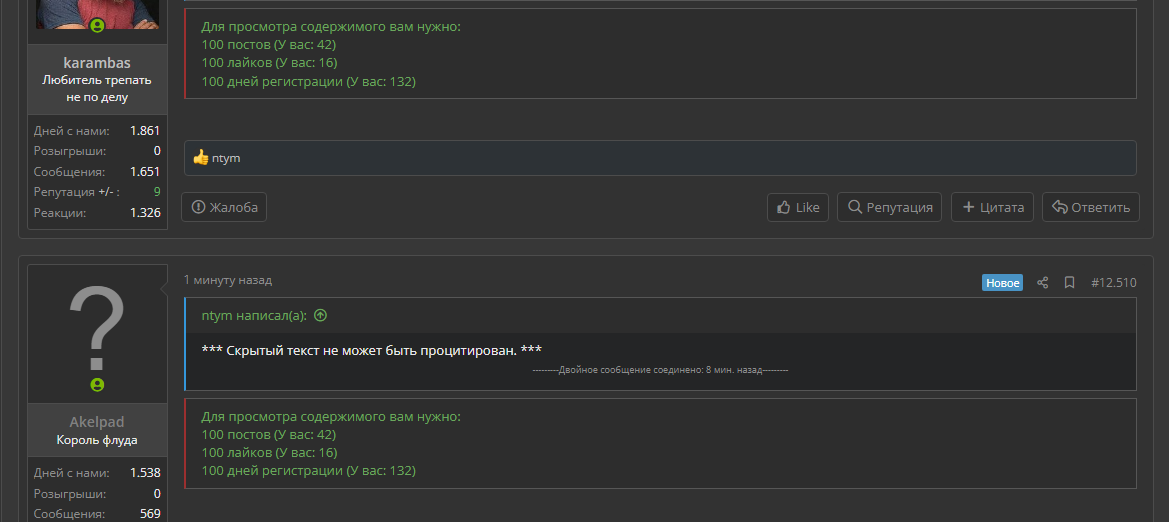The width and height of the screenshot is (1169, 522).
Task: Bookmark post #12.510 with the bookmark icon
Action: coord(1069,283)
